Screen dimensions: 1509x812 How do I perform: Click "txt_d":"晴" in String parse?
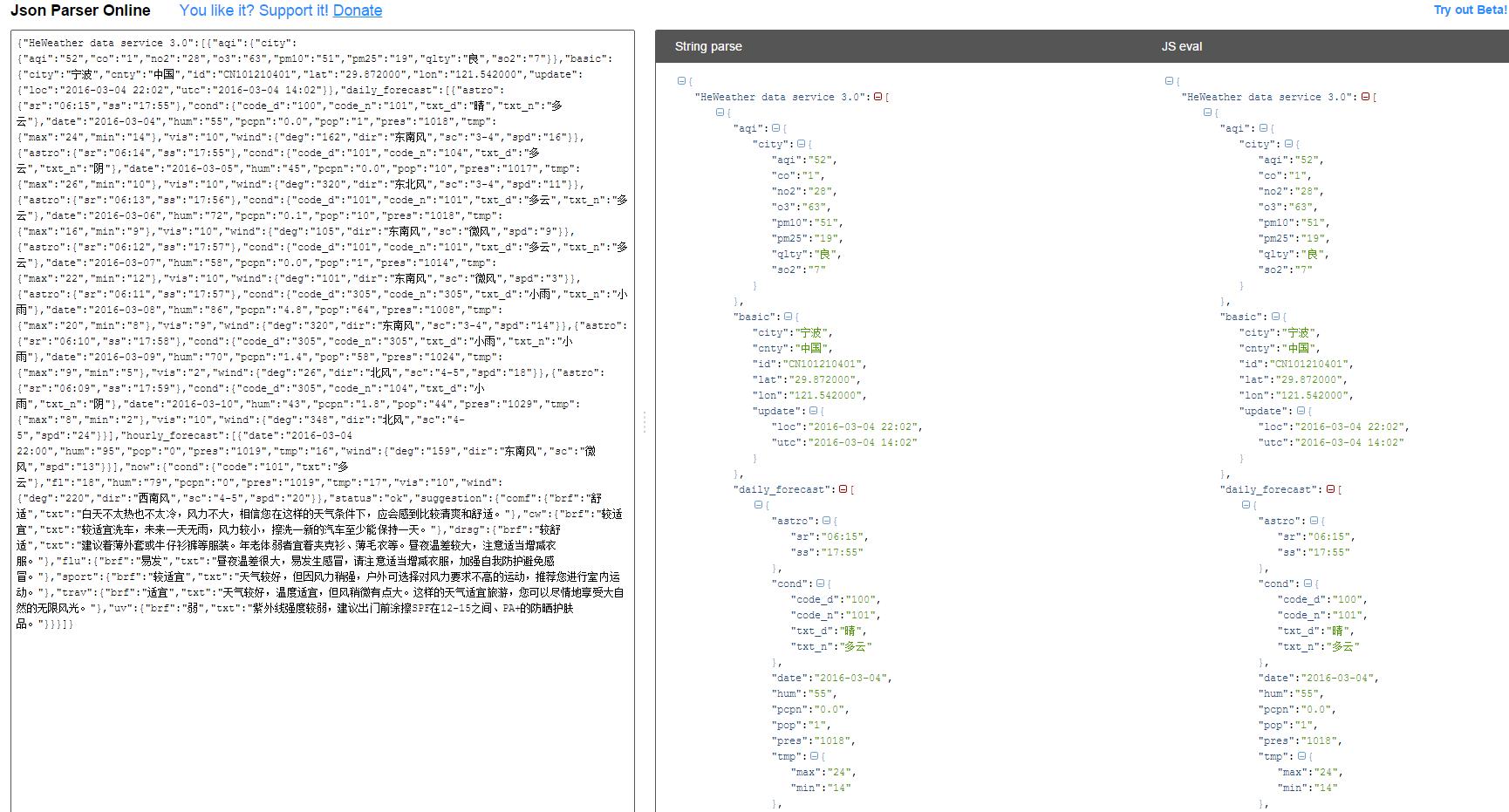pyautogui.click(x=828, y=631)
